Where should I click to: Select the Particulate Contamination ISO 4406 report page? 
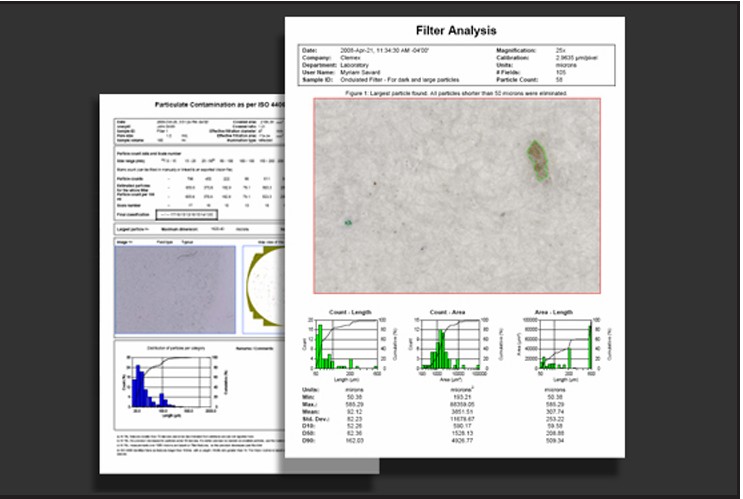coord(192,283)
